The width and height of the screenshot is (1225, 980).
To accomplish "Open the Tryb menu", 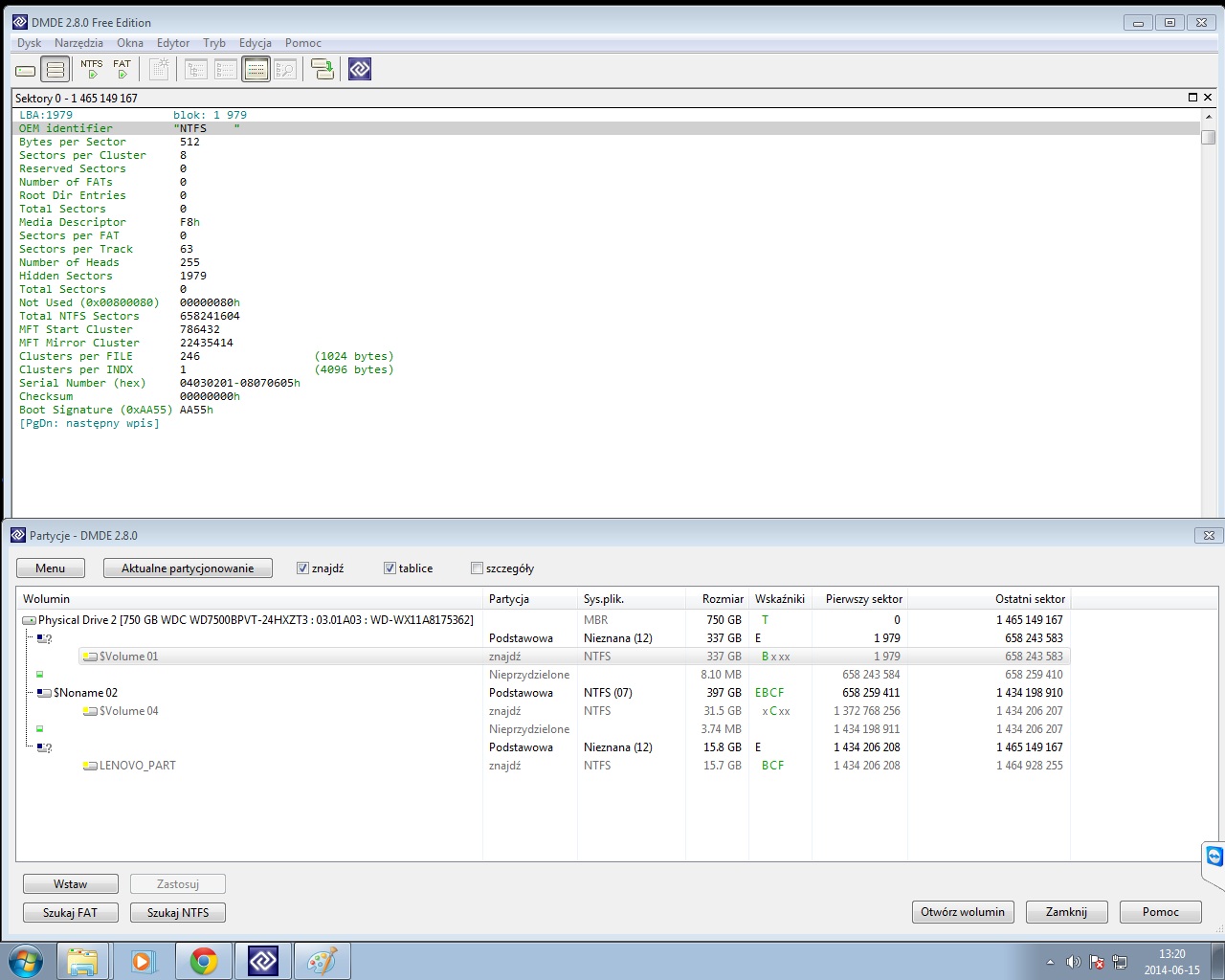I will click(214, 43).
